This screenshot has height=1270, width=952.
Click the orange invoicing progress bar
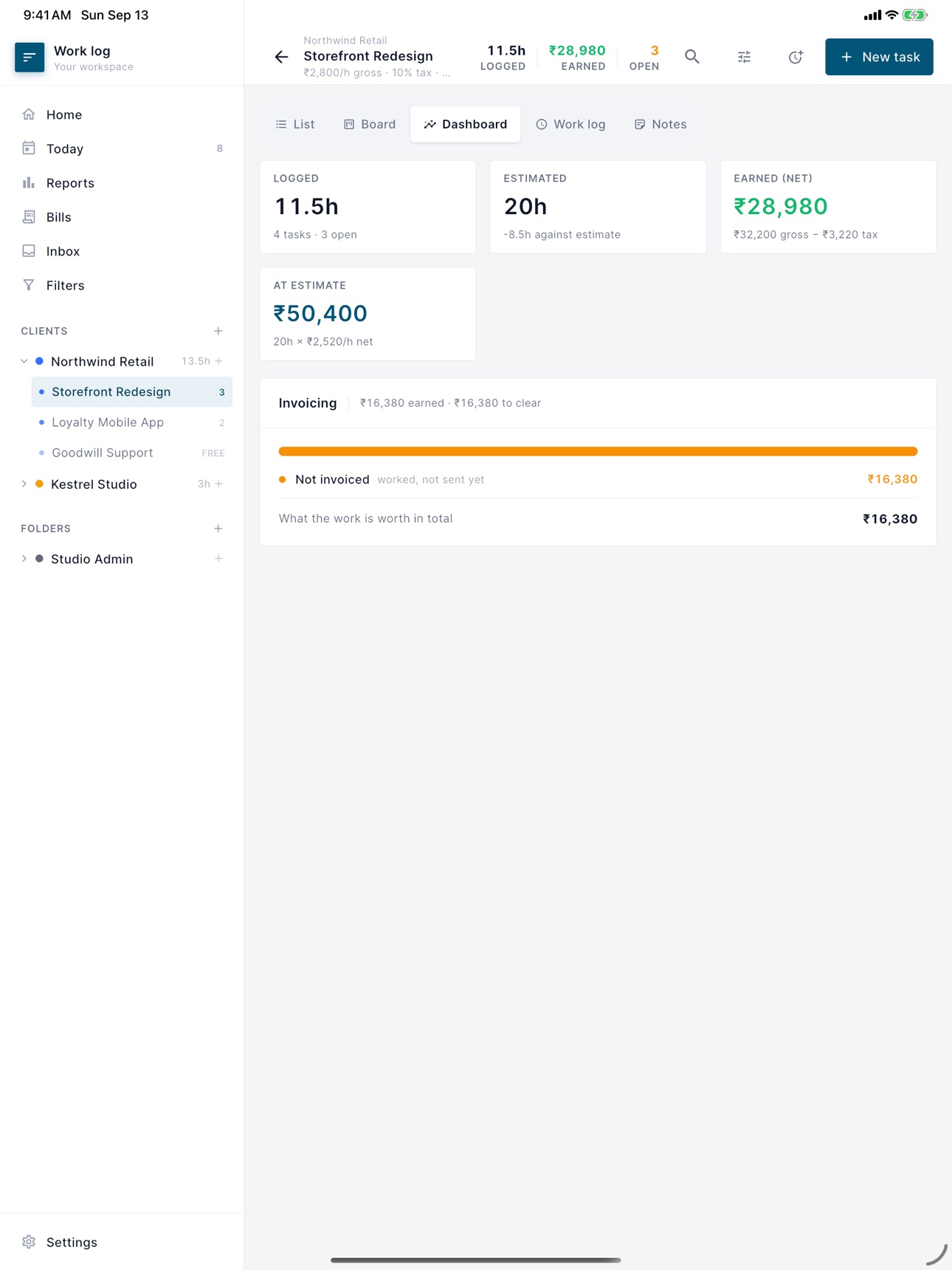(598, 451)
